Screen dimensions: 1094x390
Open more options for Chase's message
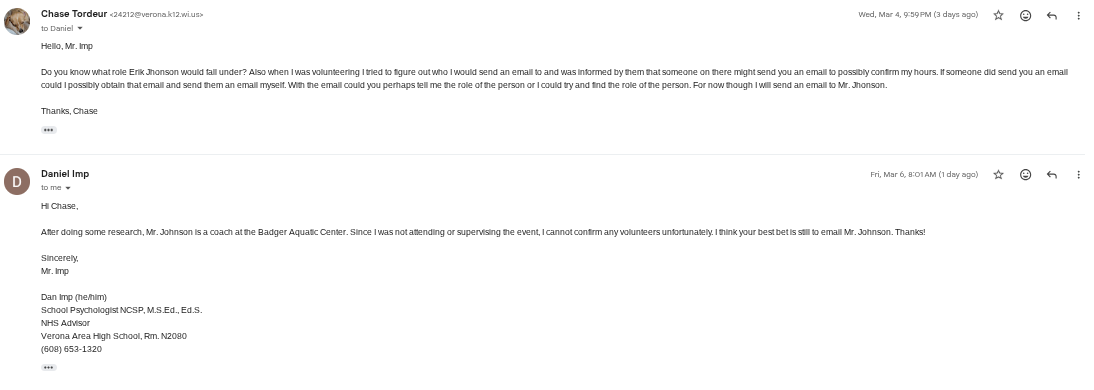pos(1079,15)
